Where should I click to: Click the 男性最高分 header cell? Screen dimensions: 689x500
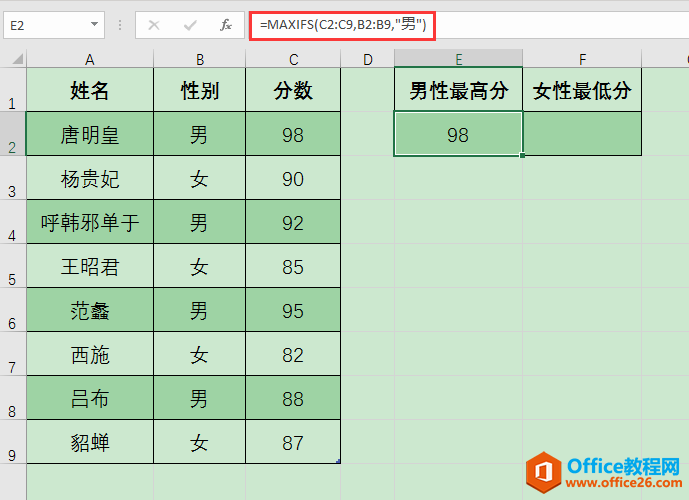[458, 90]
